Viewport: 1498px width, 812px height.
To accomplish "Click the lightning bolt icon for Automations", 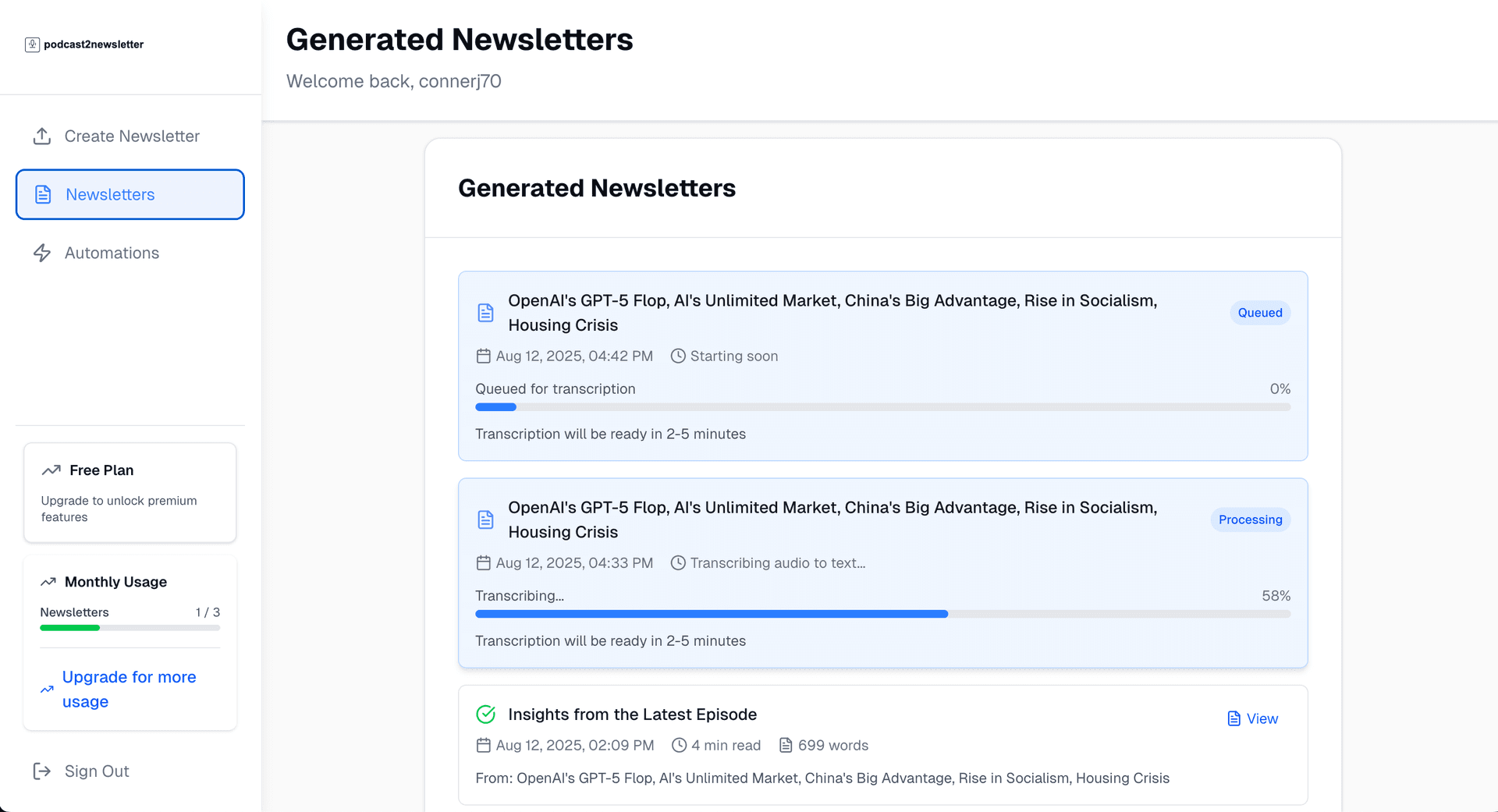I will click(x=43, y=253).
